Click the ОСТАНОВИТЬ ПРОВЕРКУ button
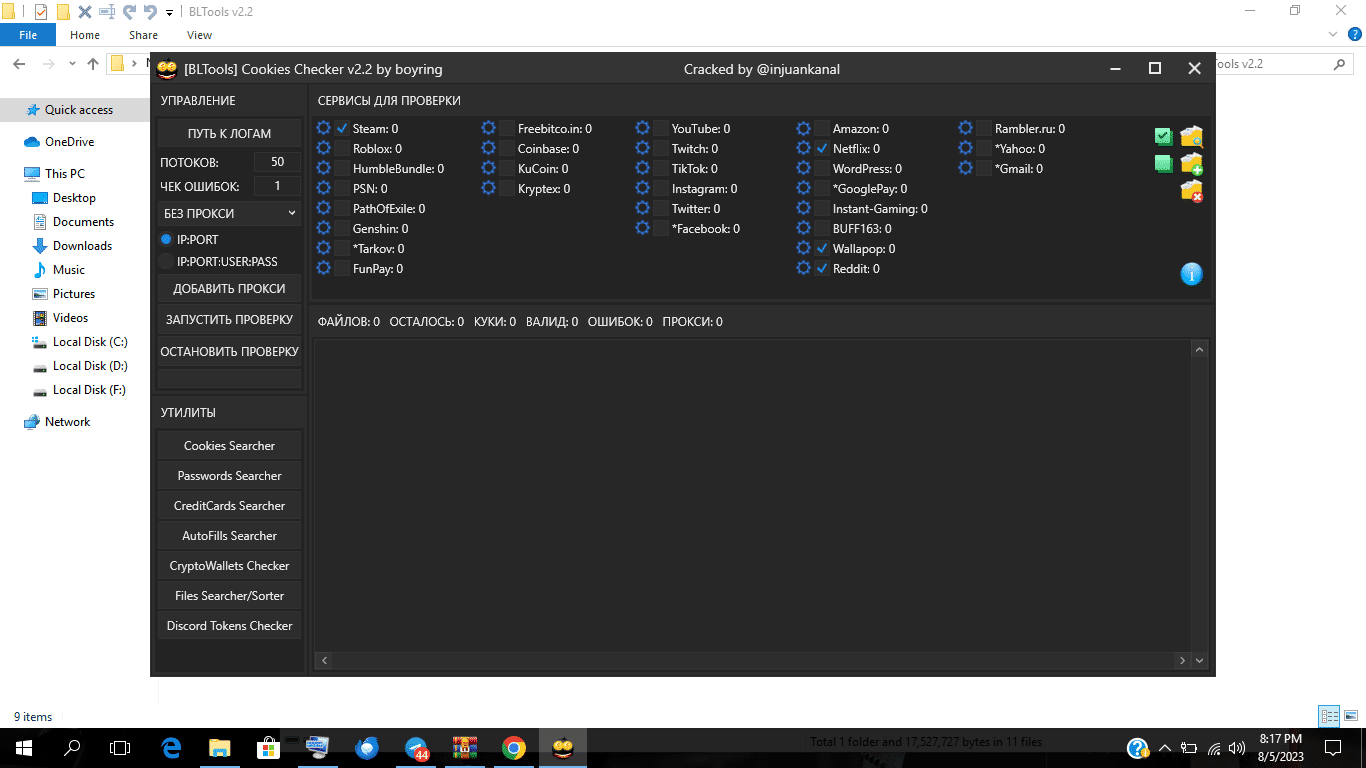 229,352
